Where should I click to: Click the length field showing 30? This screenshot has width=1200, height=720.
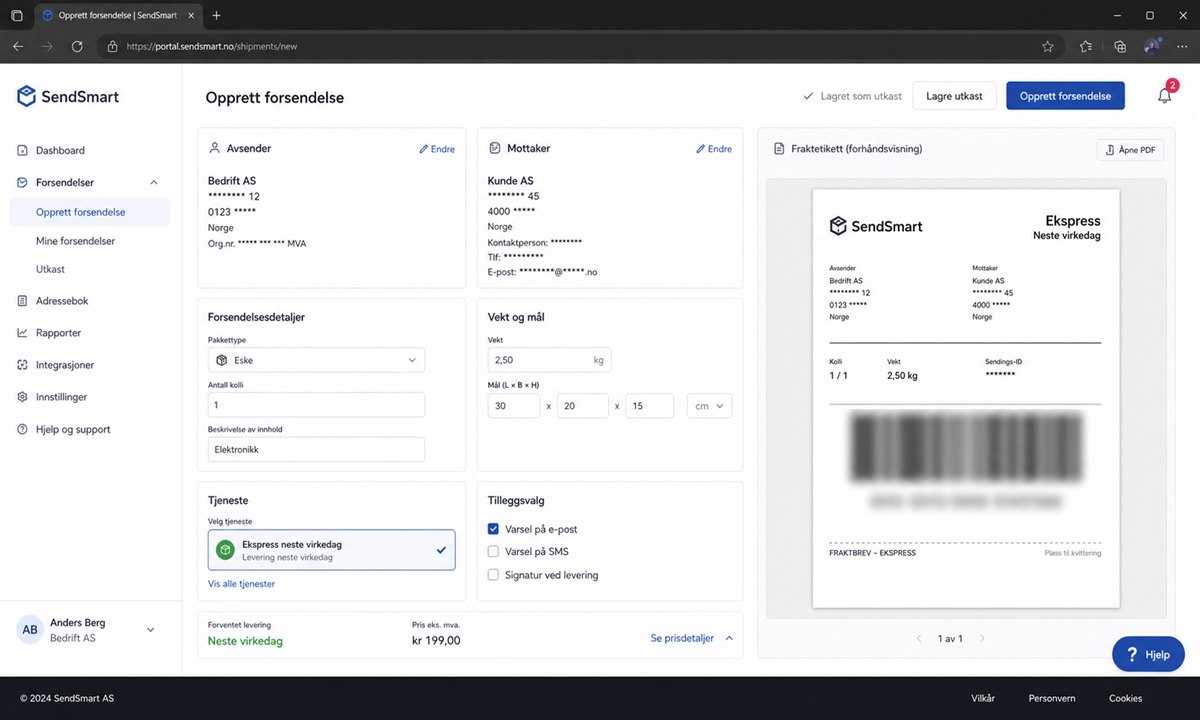click(x=514, y=406)
